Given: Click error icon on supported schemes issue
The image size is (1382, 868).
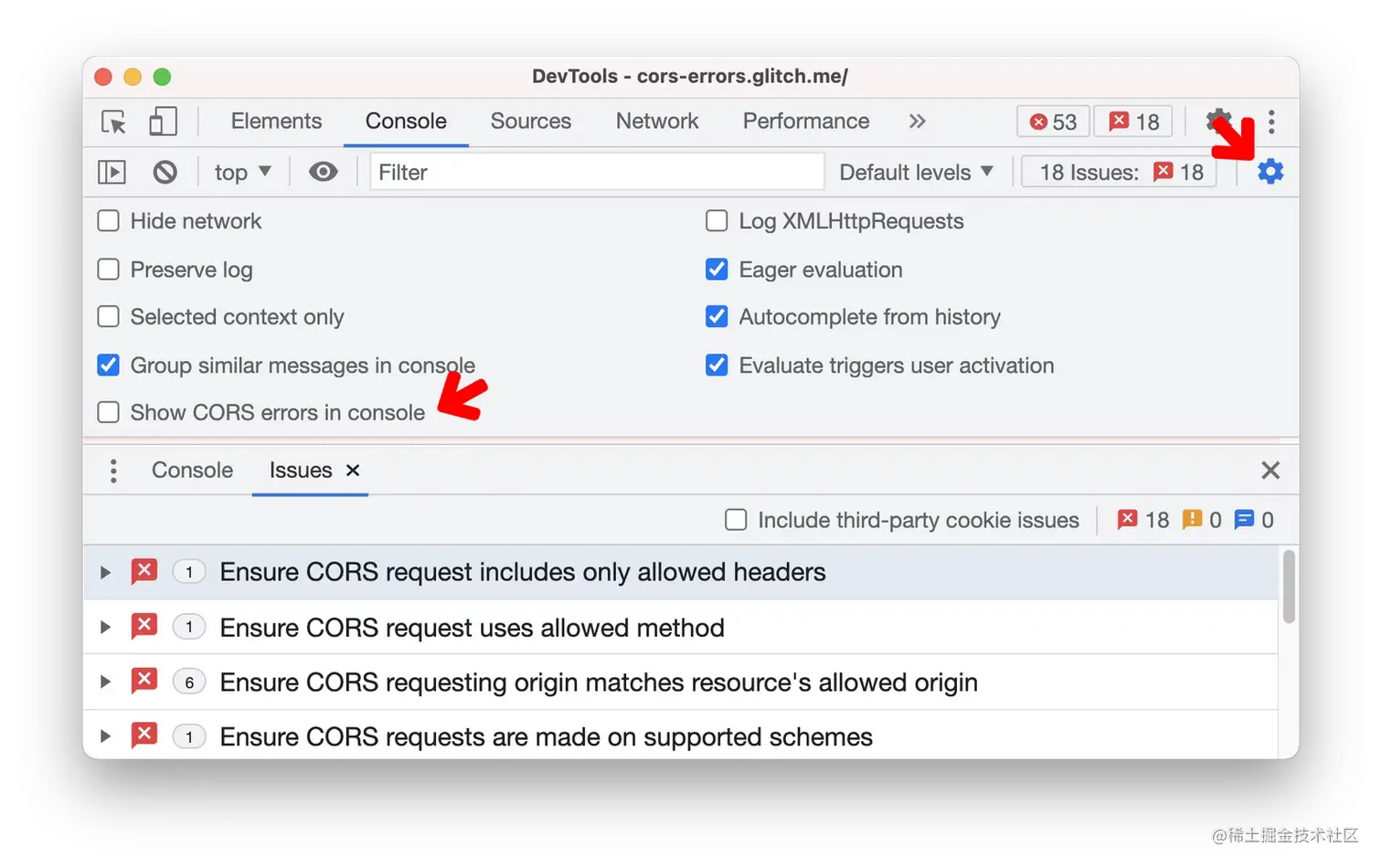Looking at the screenshot, I should tap(144, 736).
